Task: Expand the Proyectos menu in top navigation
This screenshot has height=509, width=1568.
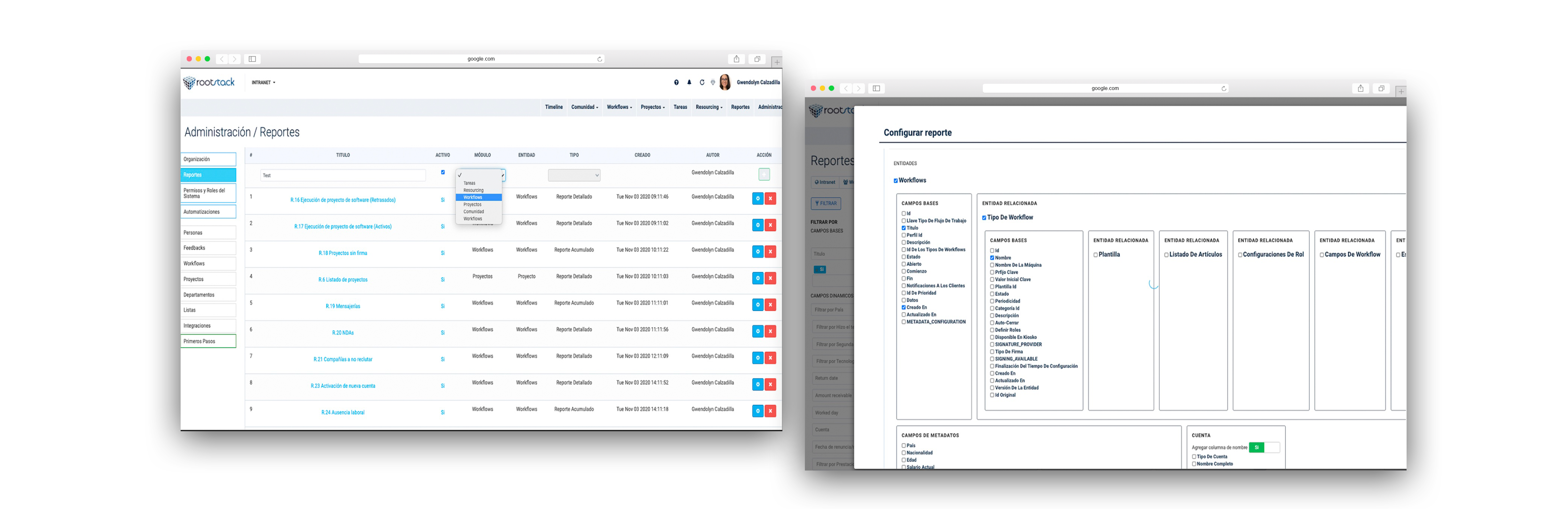Action: tap(652, 107)
